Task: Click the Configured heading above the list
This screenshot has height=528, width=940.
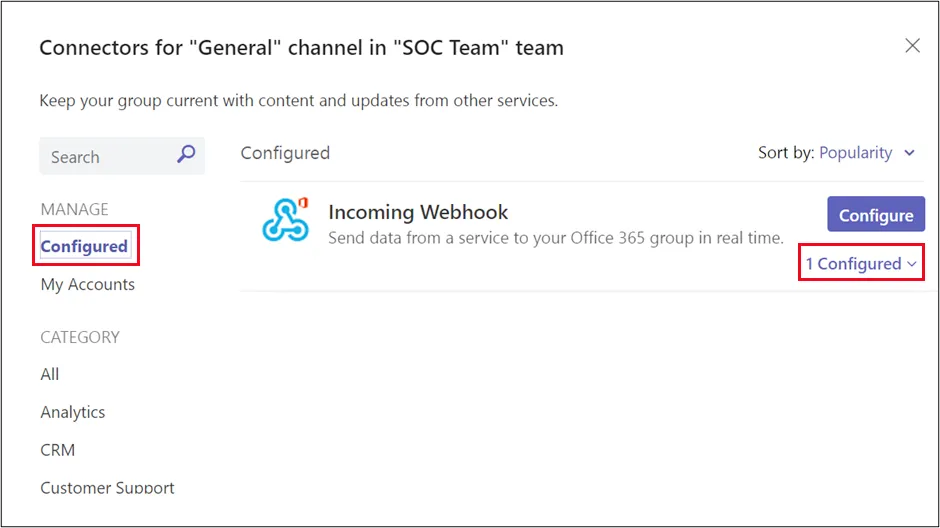Action: coord(285,153)
